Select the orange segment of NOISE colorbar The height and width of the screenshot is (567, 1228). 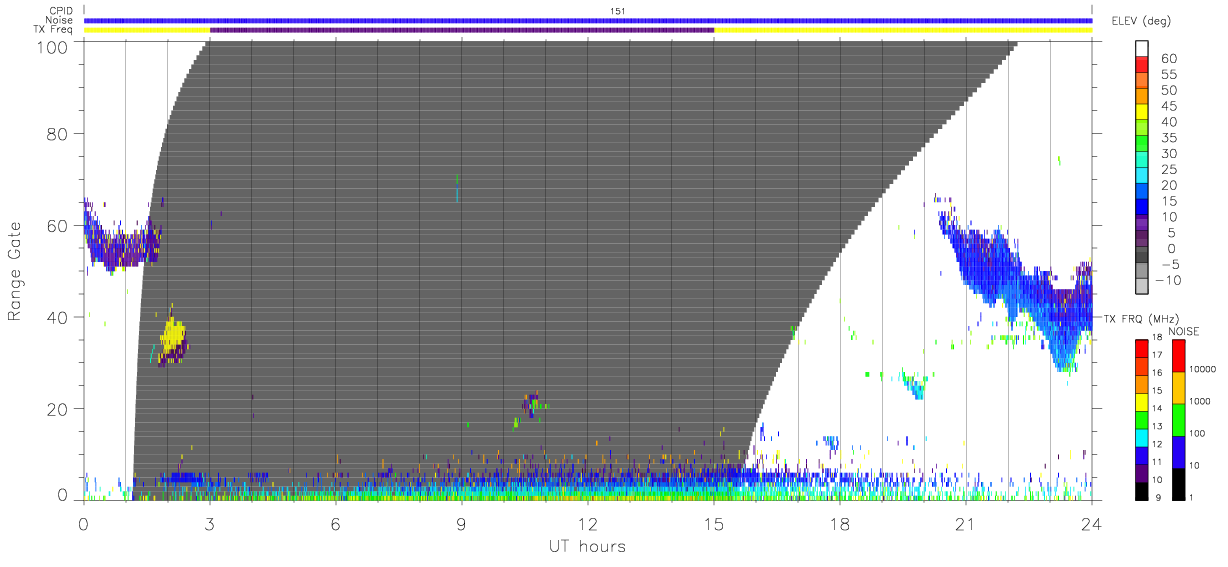1179,387
